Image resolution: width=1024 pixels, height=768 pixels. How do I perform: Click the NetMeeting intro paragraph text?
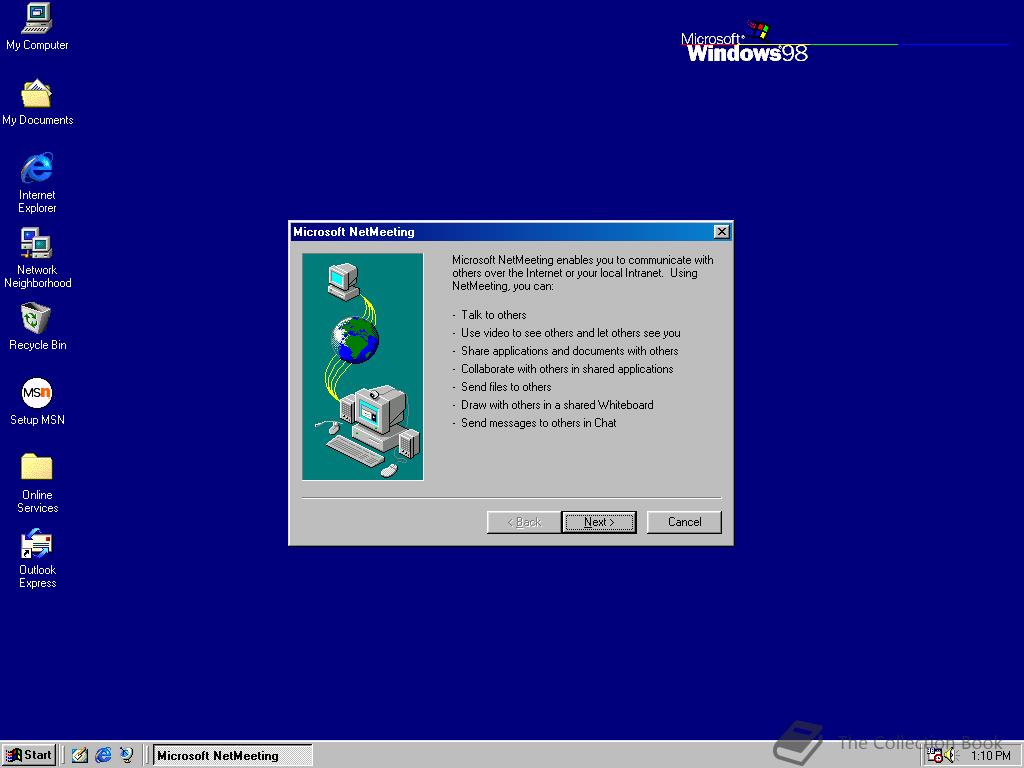(583, 273)
